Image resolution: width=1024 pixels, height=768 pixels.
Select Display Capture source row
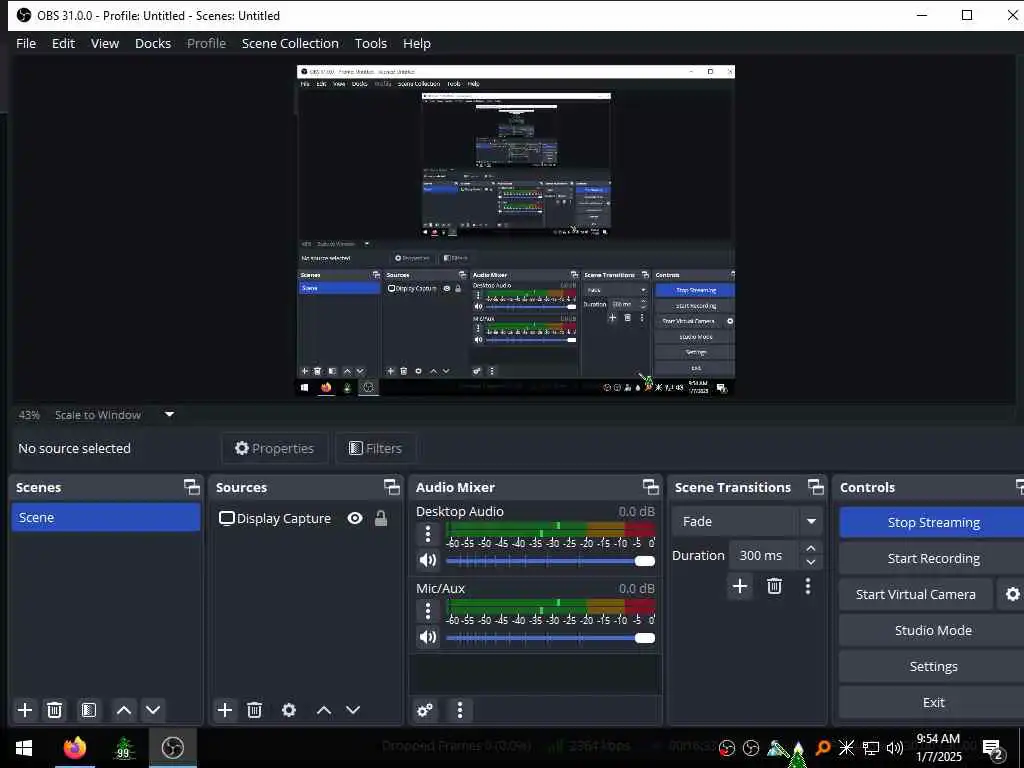click(x=305, y=518)
